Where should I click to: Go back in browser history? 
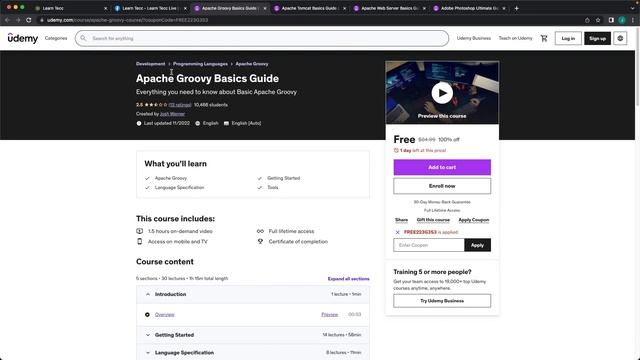pos(7,20)
